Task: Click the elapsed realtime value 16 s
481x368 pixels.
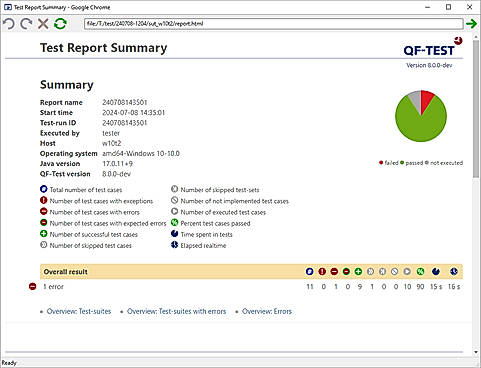Action: click(x=454, y=286)
